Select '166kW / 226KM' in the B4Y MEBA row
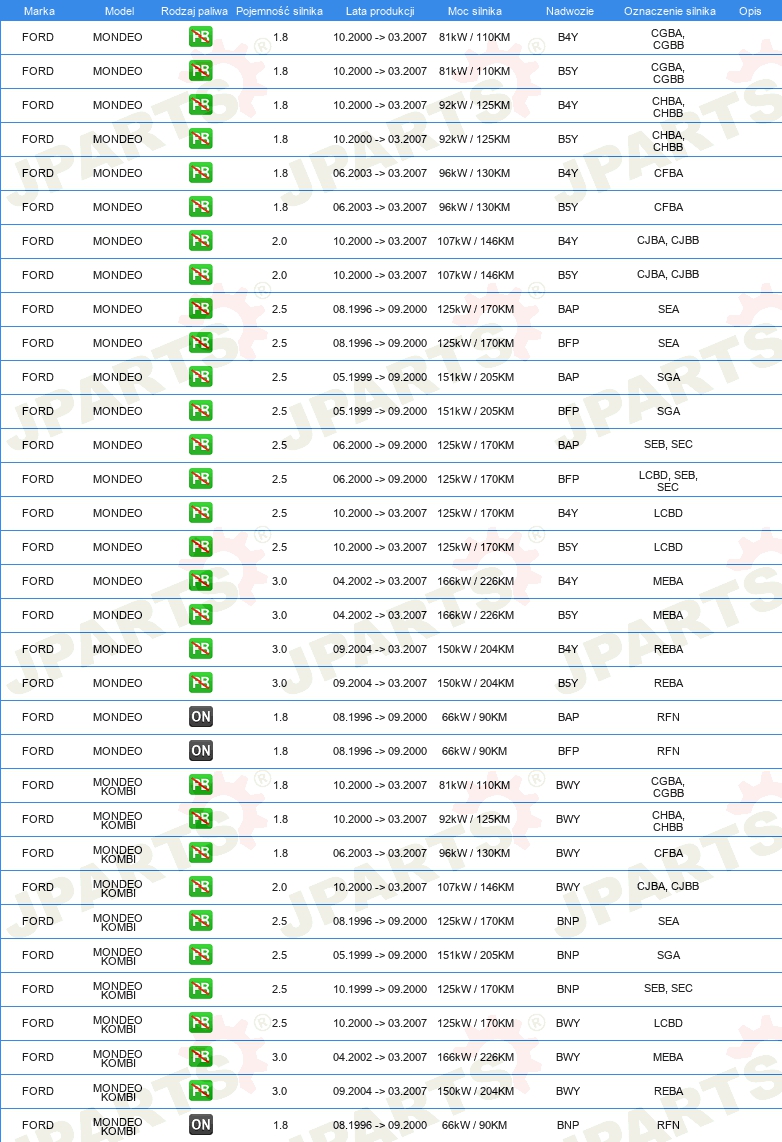The height and width of the screenshot is (1142, 782). 475,581
